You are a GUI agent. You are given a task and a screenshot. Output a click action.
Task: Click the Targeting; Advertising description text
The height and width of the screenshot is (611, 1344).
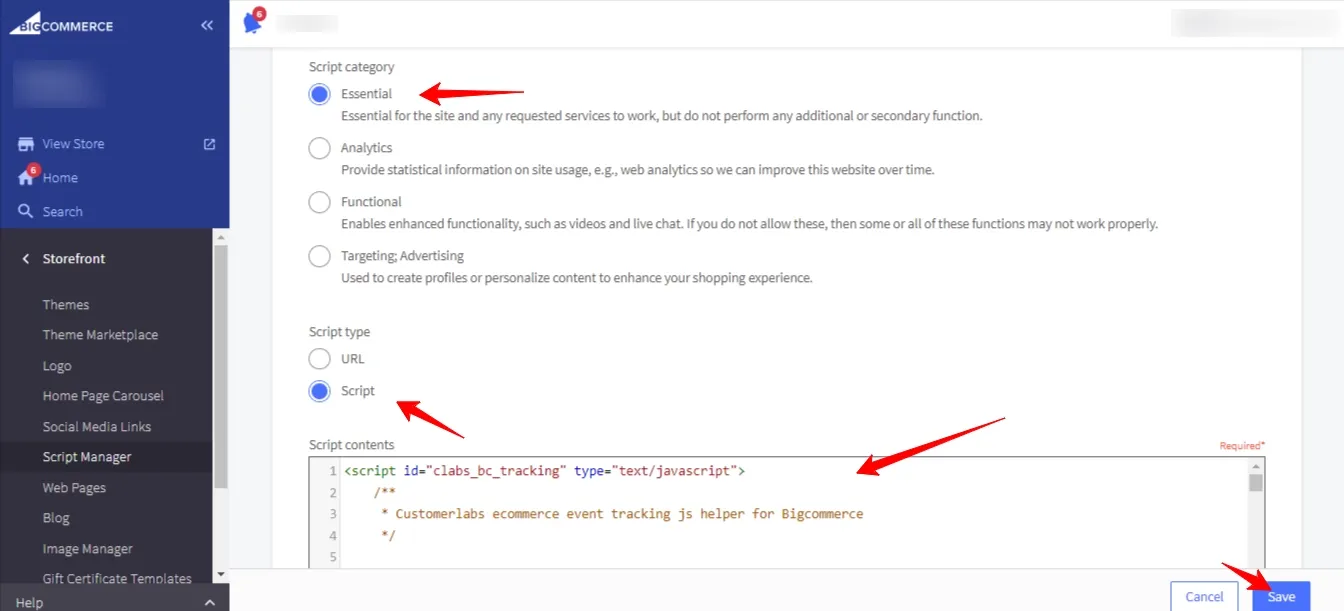(x=576, y=278)
